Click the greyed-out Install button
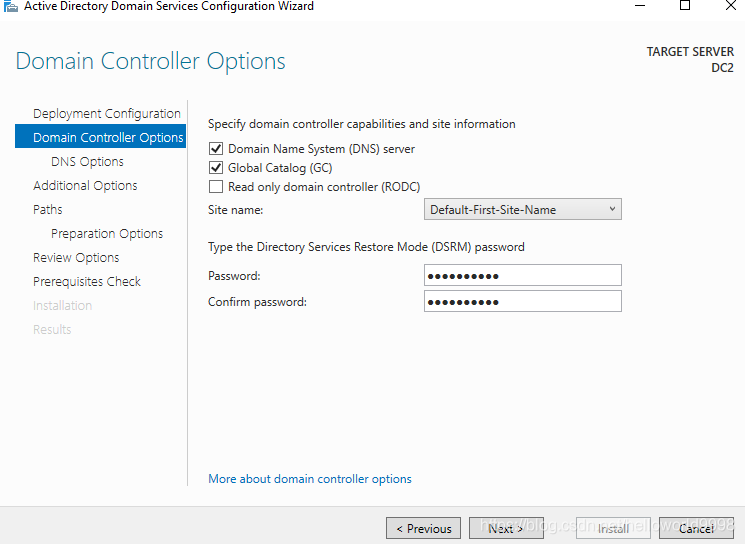This screenshot has width=745, height=544. 613,528
